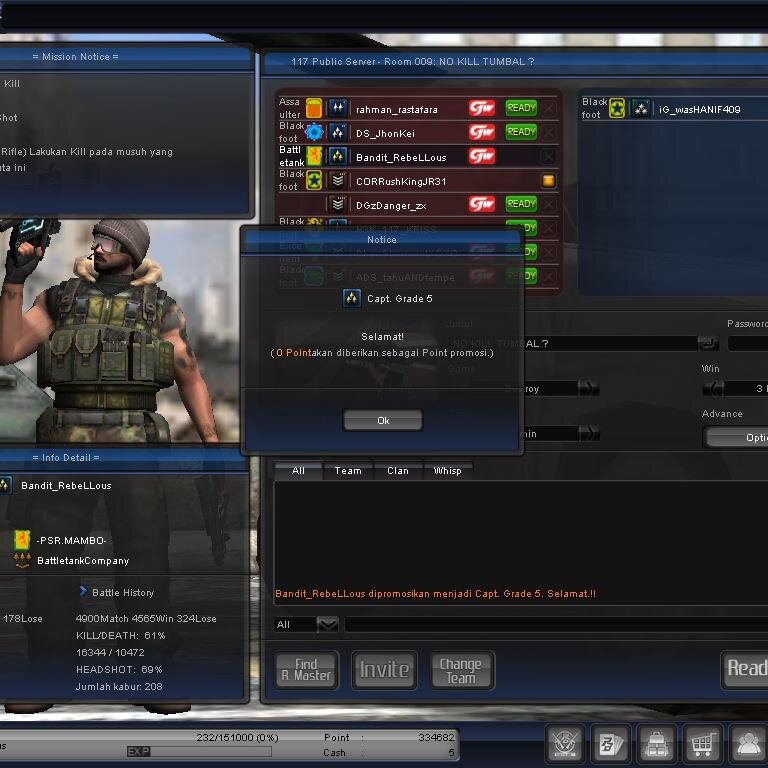This screenshot has width=768, height=768.
Task: Click the chat message input field
Action: click(x=556, y=624)
